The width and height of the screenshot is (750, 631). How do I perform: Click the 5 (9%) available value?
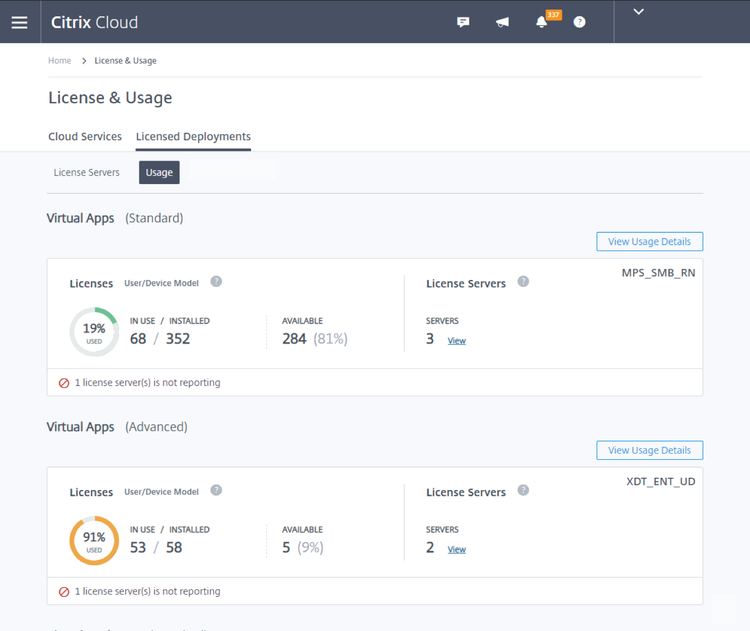[x=303, y=547]
